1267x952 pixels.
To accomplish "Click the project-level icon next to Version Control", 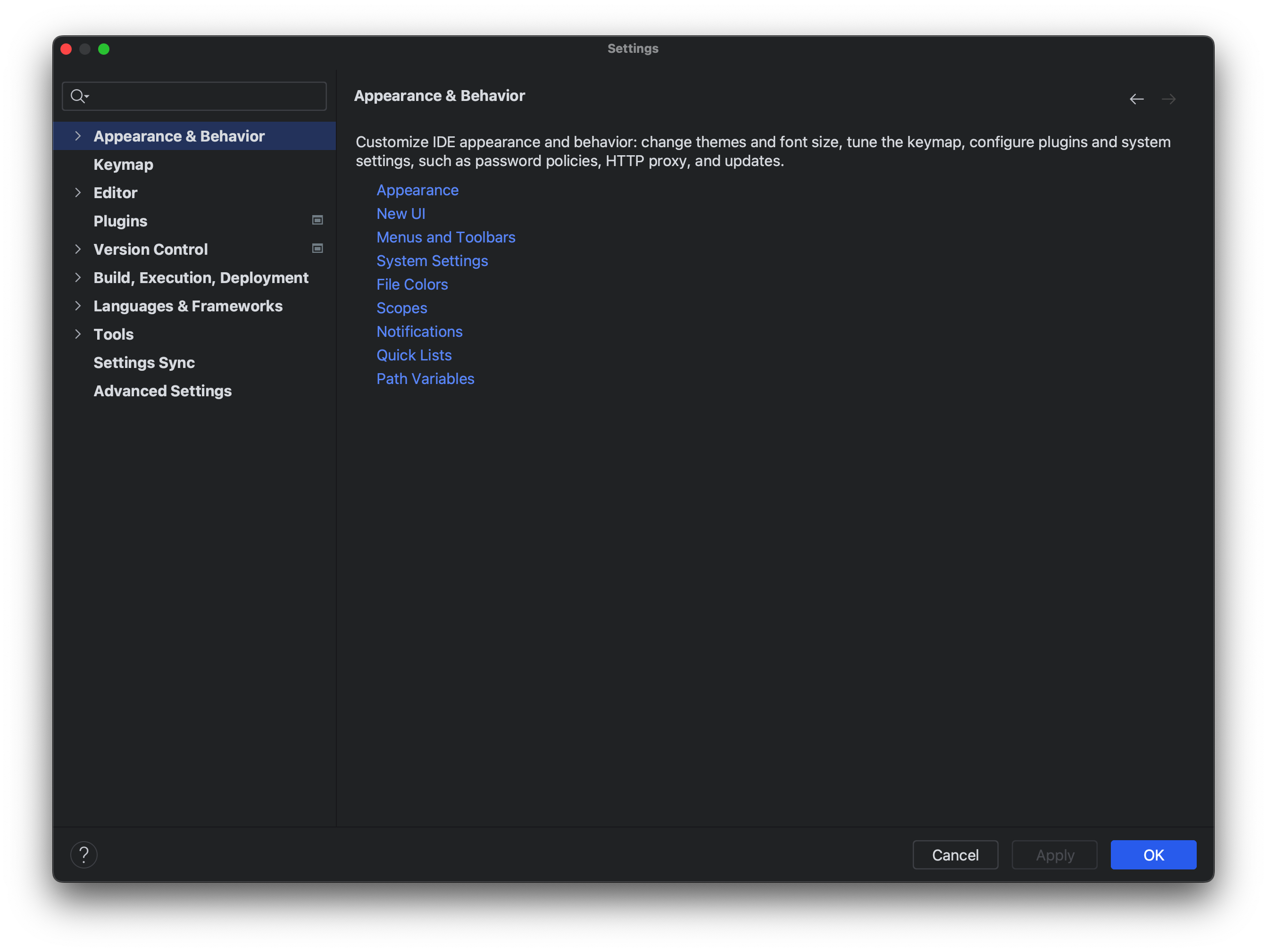I will (317, 248).
